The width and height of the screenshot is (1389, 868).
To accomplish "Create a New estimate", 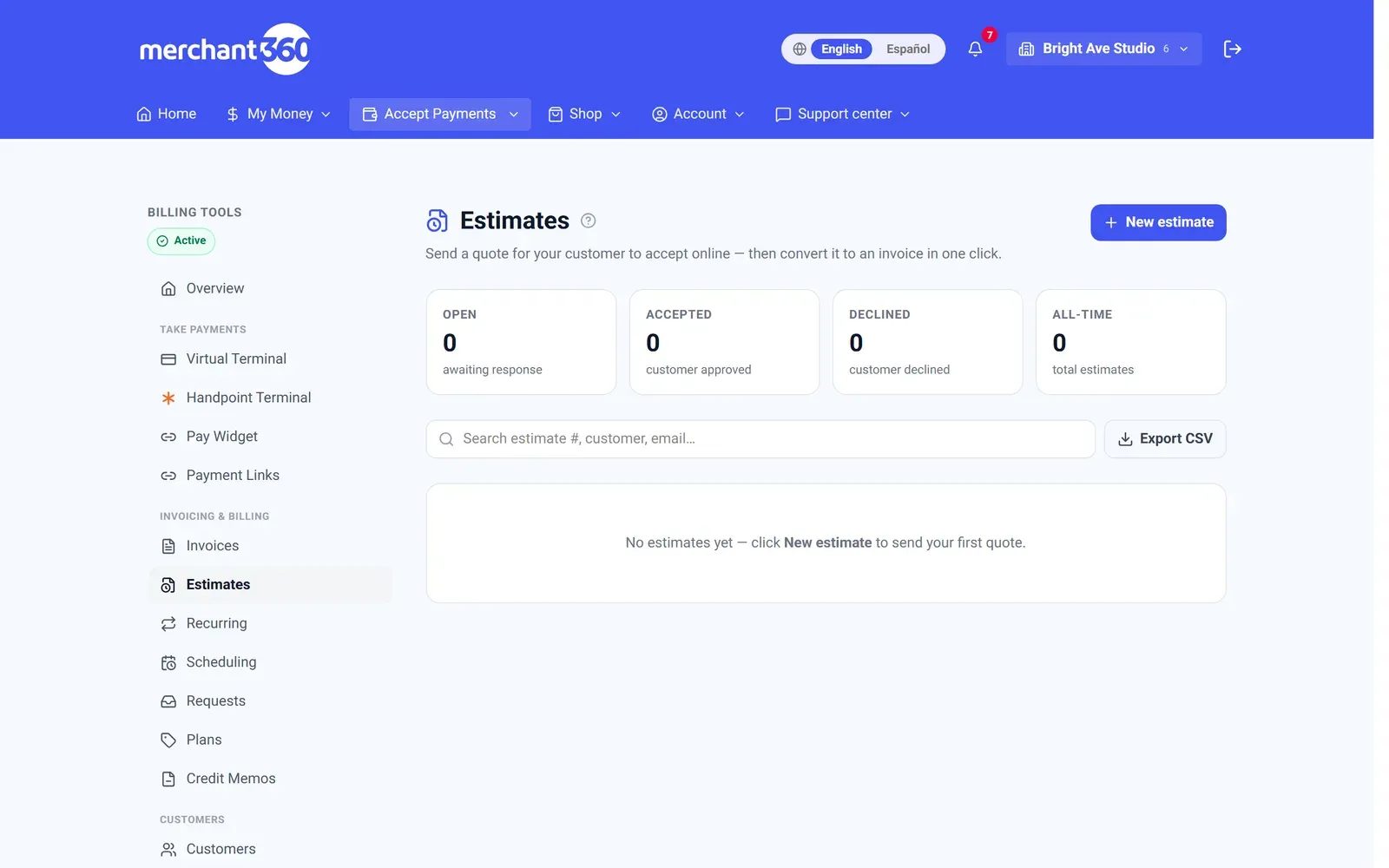I will [x=1158, y=223].
